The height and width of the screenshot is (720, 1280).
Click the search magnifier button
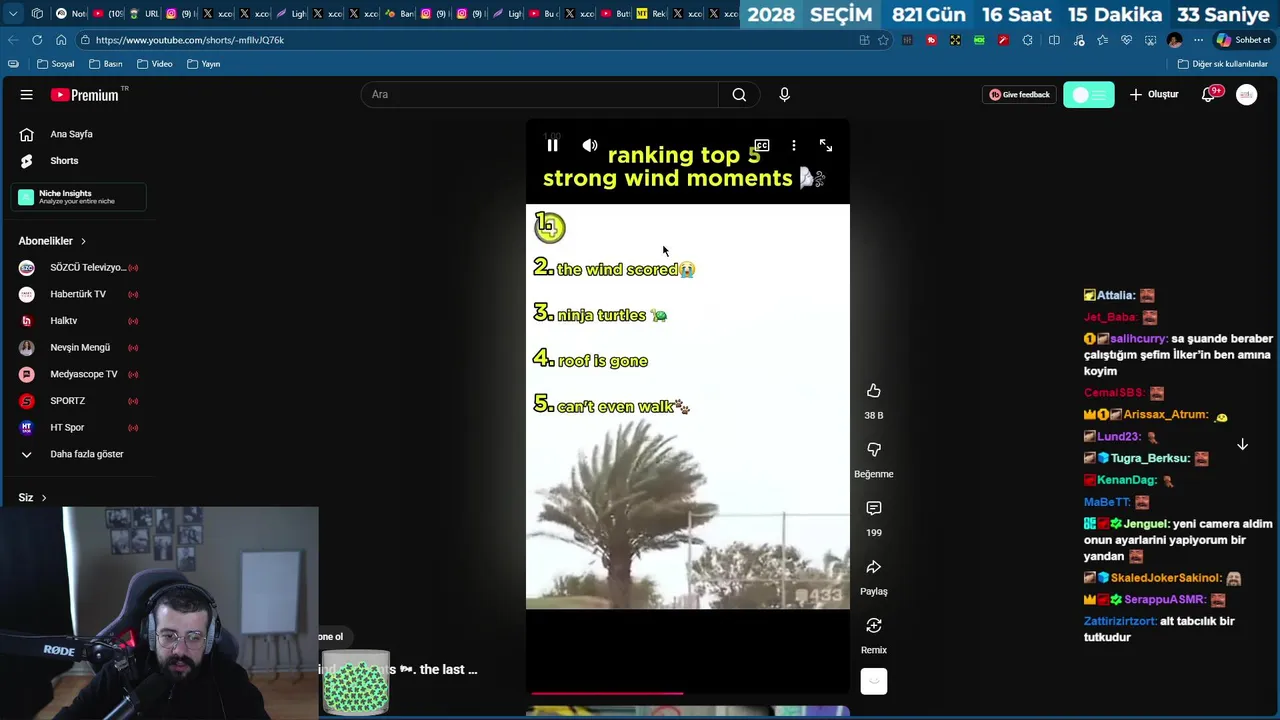click(x=739, y=95)
